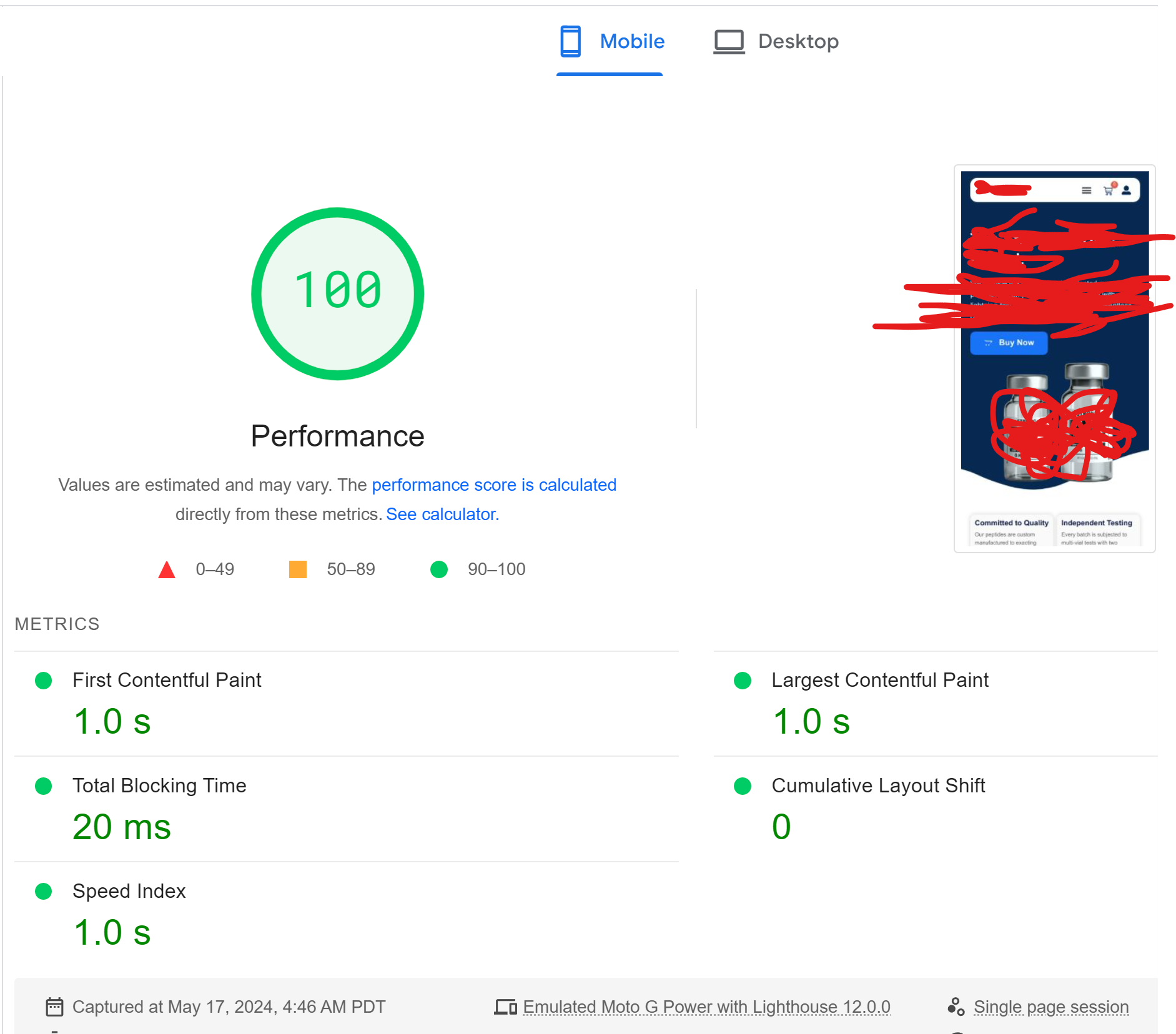Image resolution: width=1176 pixels, height=1034 pixels.
Task: Click the 100 performance score gauge
Action: click(337, 293)
